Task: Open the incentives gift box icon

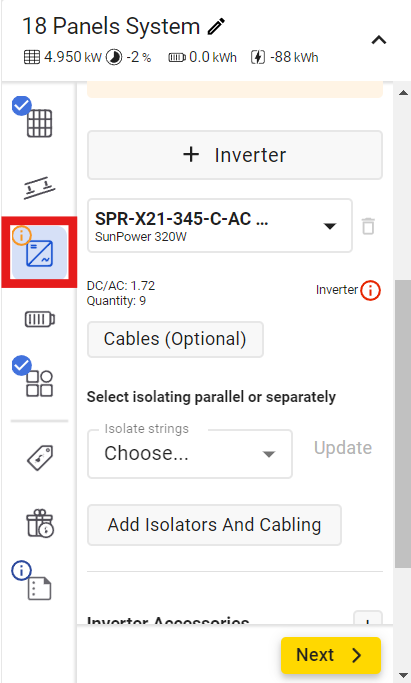Action: point(40,523)
